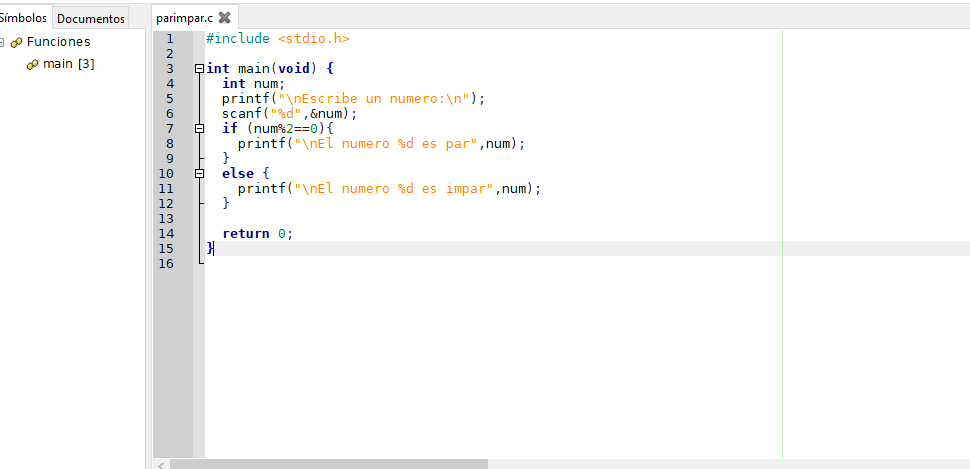The image size is (970, 469).
Task: Switch to the Símbolos sidebar tab
Action: coord(24,18)
